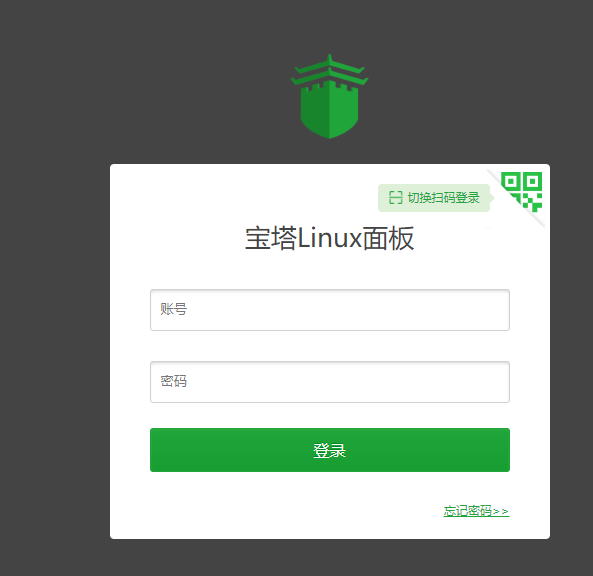Open the 忘记密码>> forgot password link
Screen dimensions: 593x576
pos(477,511)
